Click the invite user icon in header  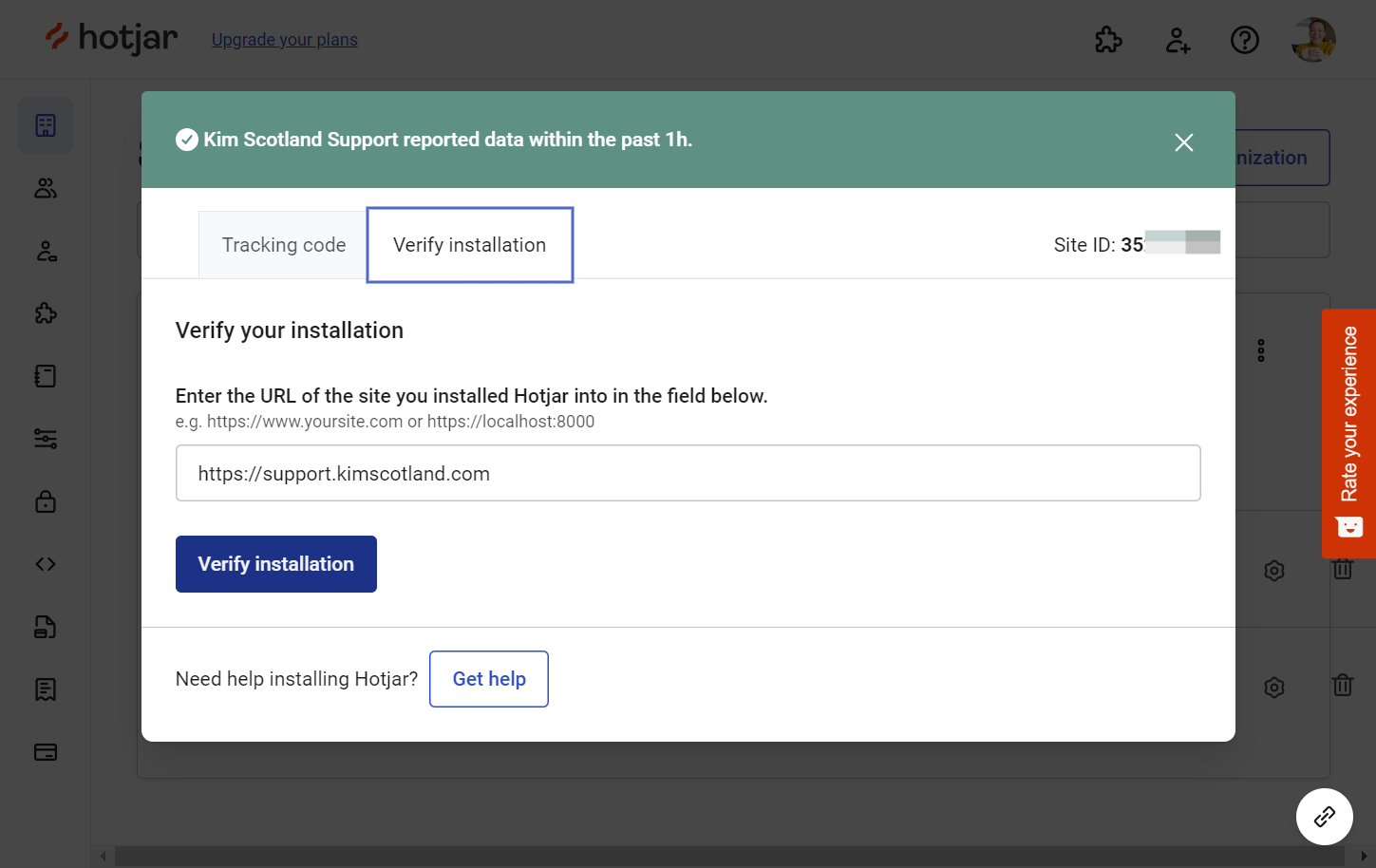(x=1178, y=40)
